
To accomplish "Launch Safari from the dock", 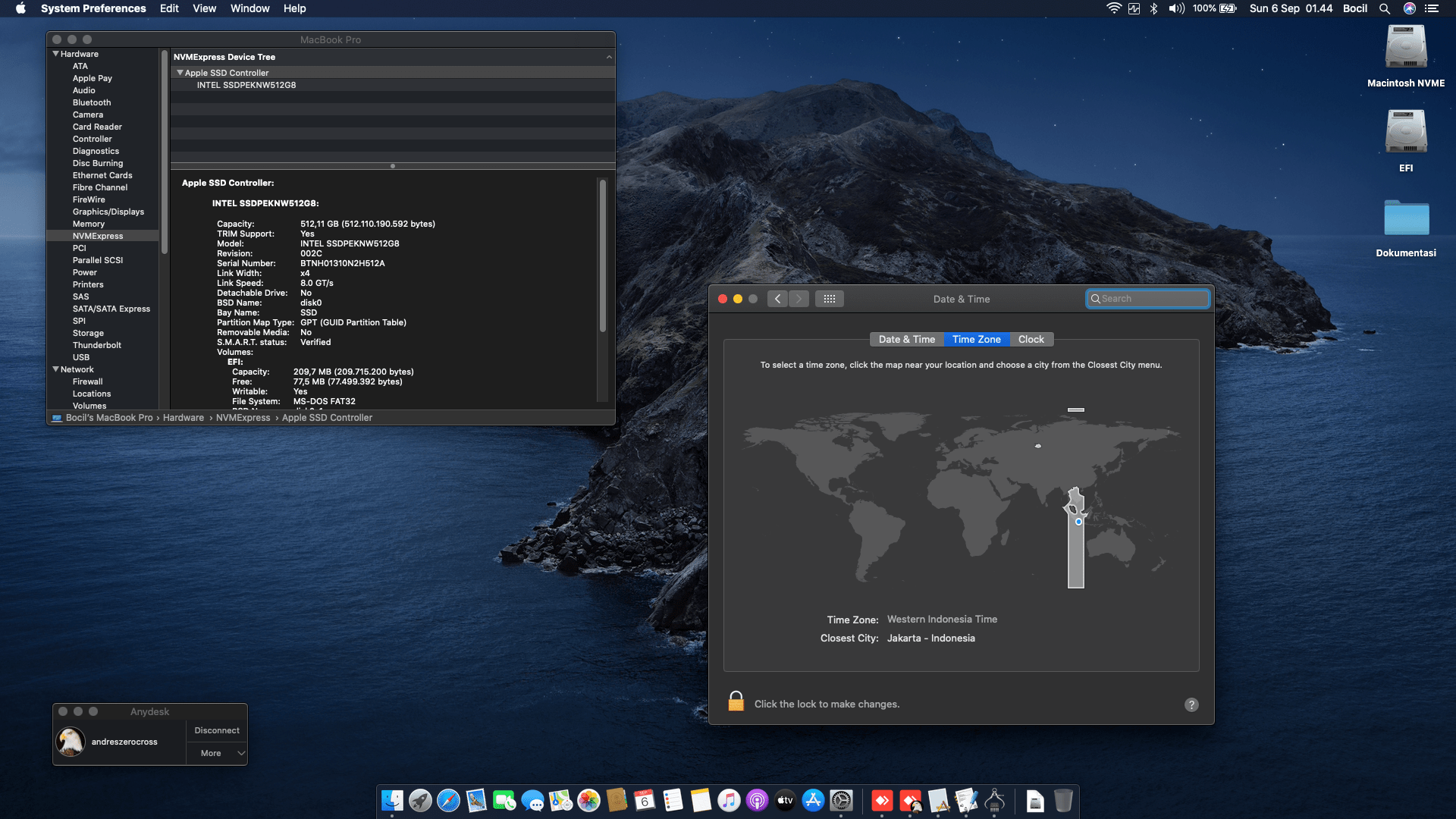I will pyautogui.click(x=448, y=801).
